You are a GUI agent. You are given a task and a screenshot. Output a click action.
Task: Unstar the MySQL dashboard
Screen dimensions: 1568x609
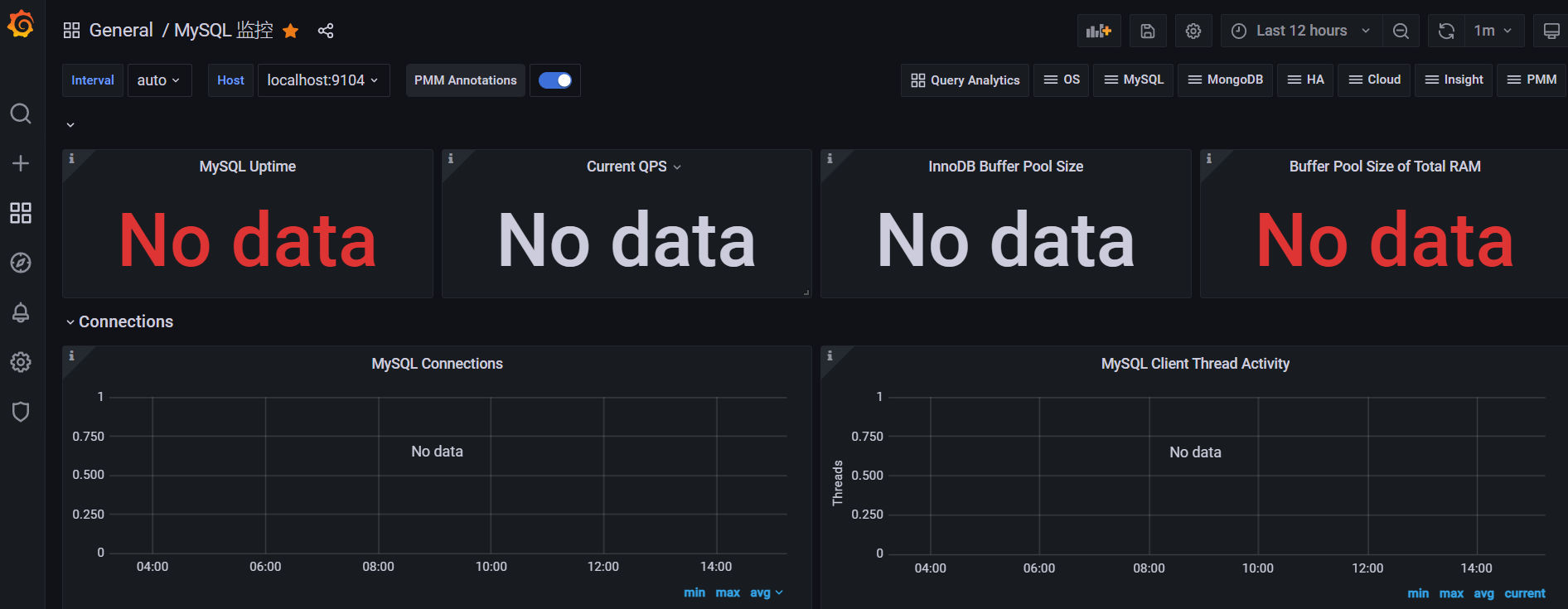tap(290, 31)
